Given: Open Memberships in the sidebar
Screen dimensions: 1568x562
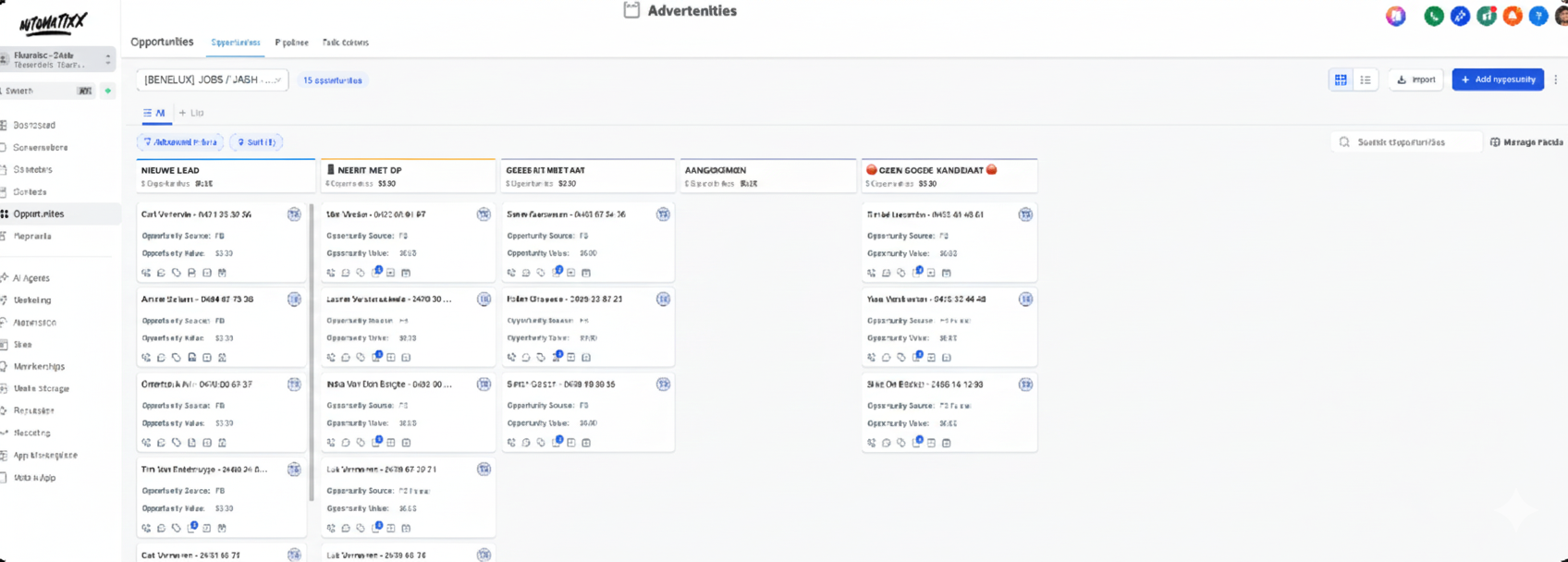Looking at the screenshot, I should pyautogui.click(x=39, y=367).
